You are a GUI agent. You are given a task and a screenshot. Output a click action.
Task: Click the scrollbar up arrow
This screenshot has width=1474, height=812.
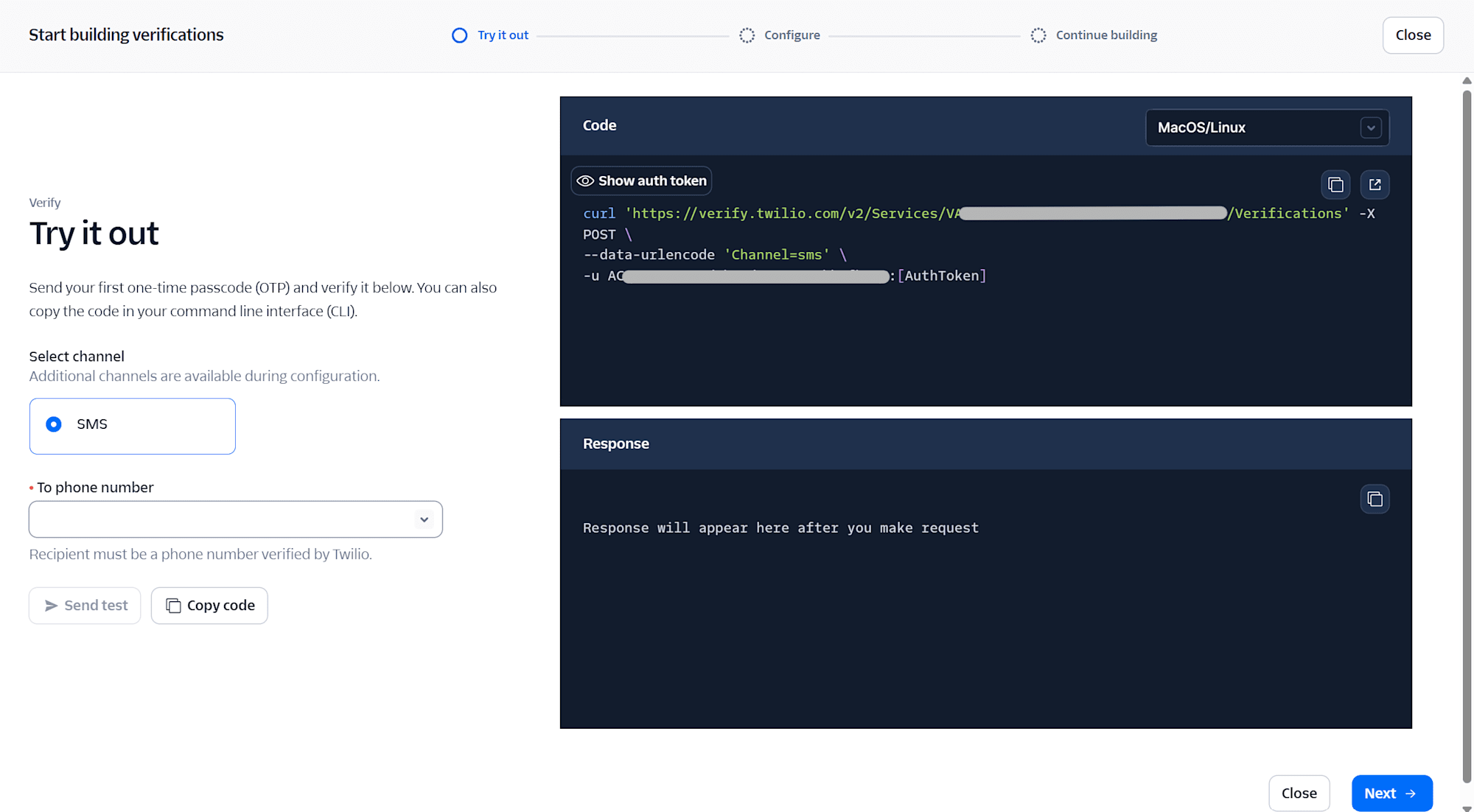[1467, 80]
